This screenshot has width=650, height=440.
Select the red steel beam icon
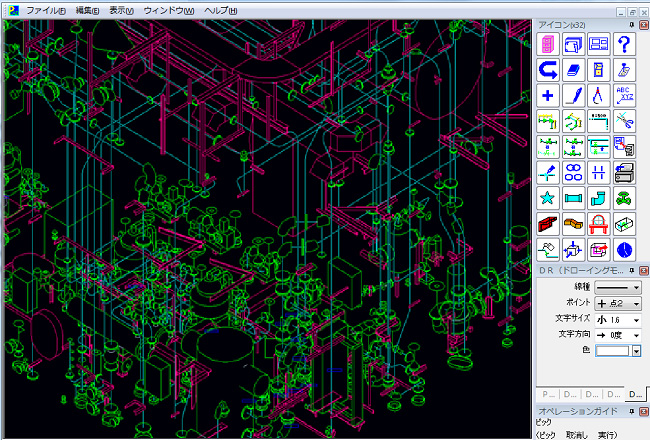(x=548, y=224)
